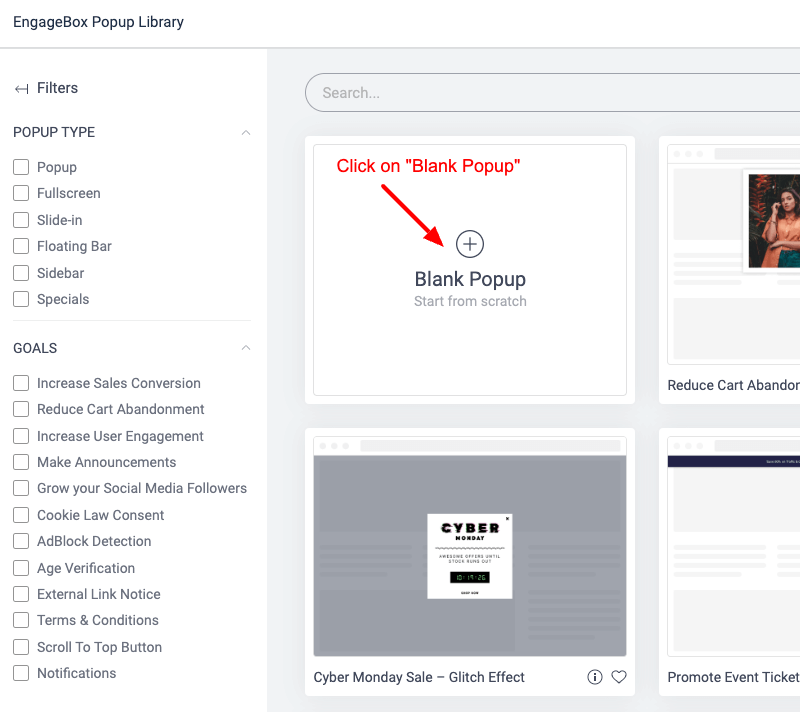Tick the Reduce Cart Abandonment checkbox
Screen dimensions: 800x712
click(x=21, y=409)
